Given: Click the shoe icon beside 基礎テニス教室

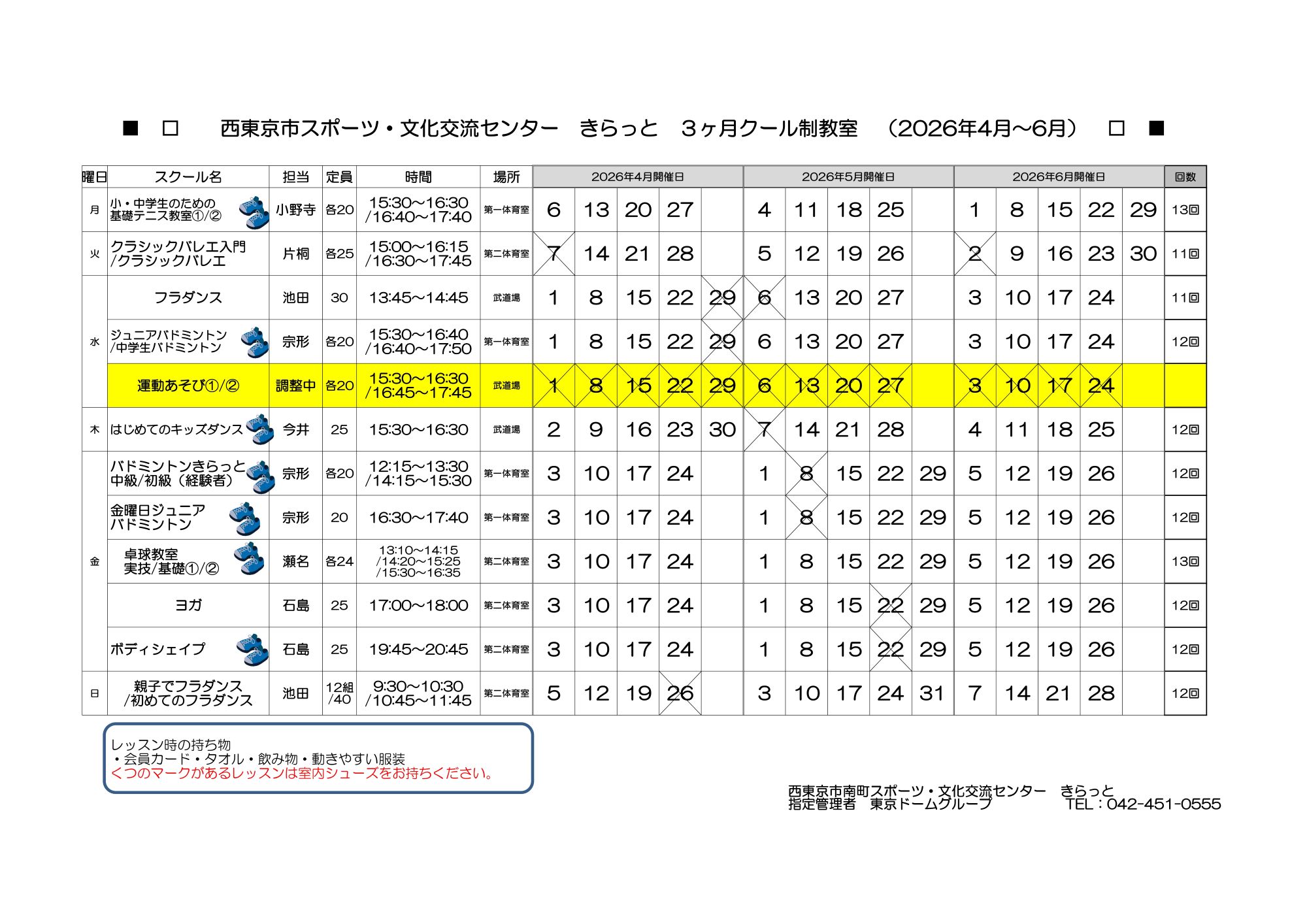Looking at the screenshot, I should [x=254, y=212].
